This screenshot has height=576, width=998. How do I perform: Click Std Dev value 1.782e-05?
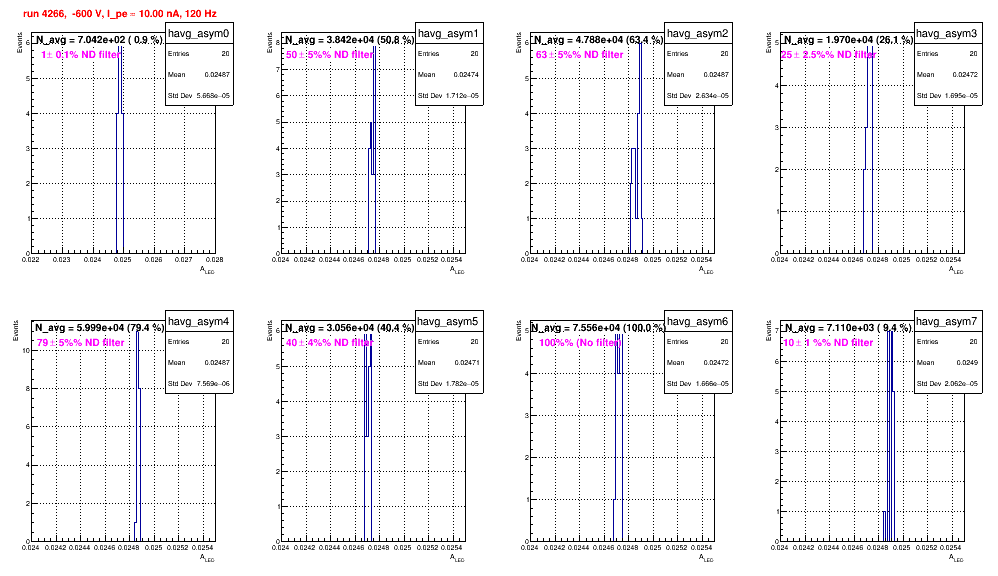(463, 384)
